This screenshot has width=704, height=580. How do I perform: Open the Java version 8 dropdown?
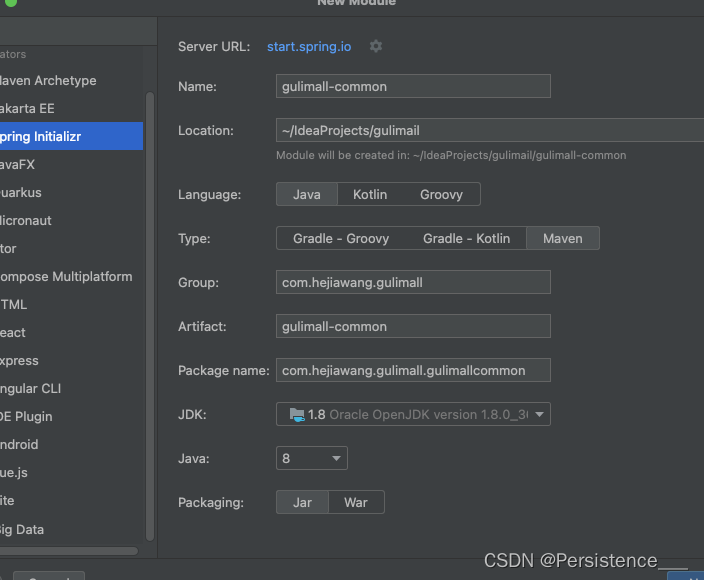point(312,458)
